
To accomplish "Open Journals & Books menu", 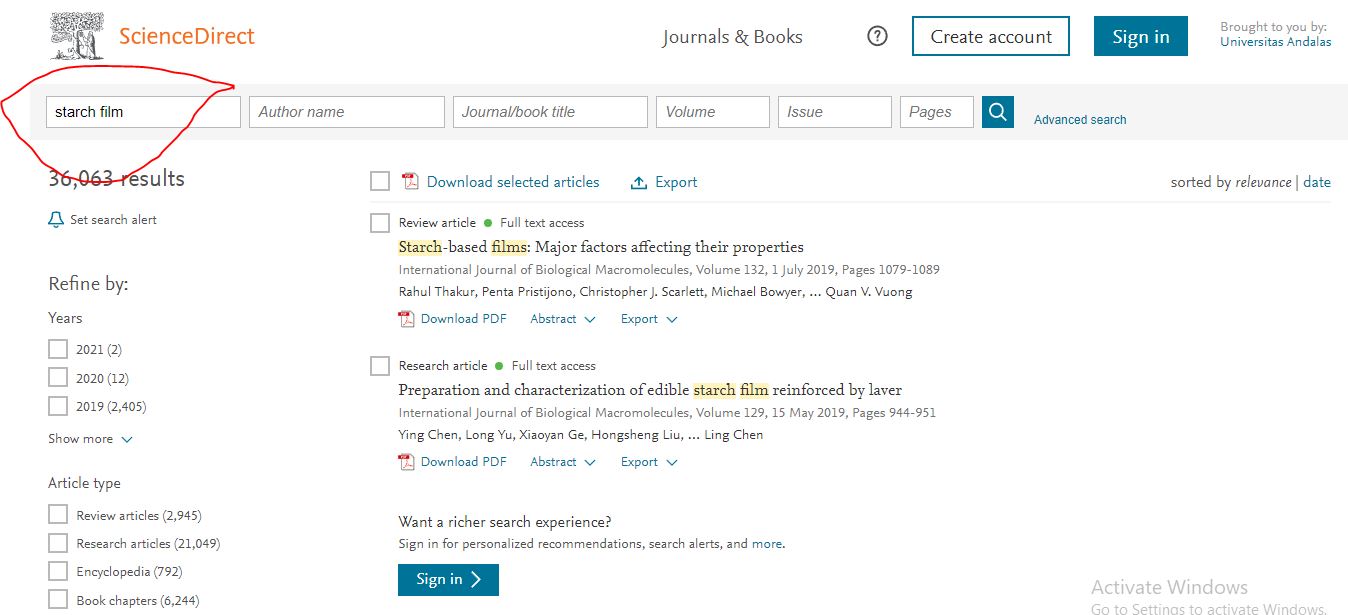I will click(732, 37).
